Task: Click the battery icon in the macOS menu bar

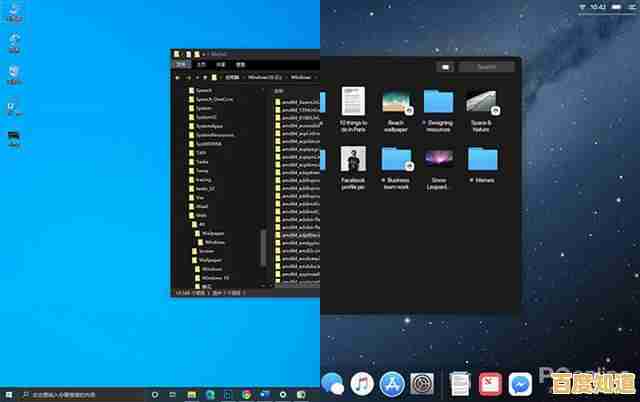Action: click(617, 7)
